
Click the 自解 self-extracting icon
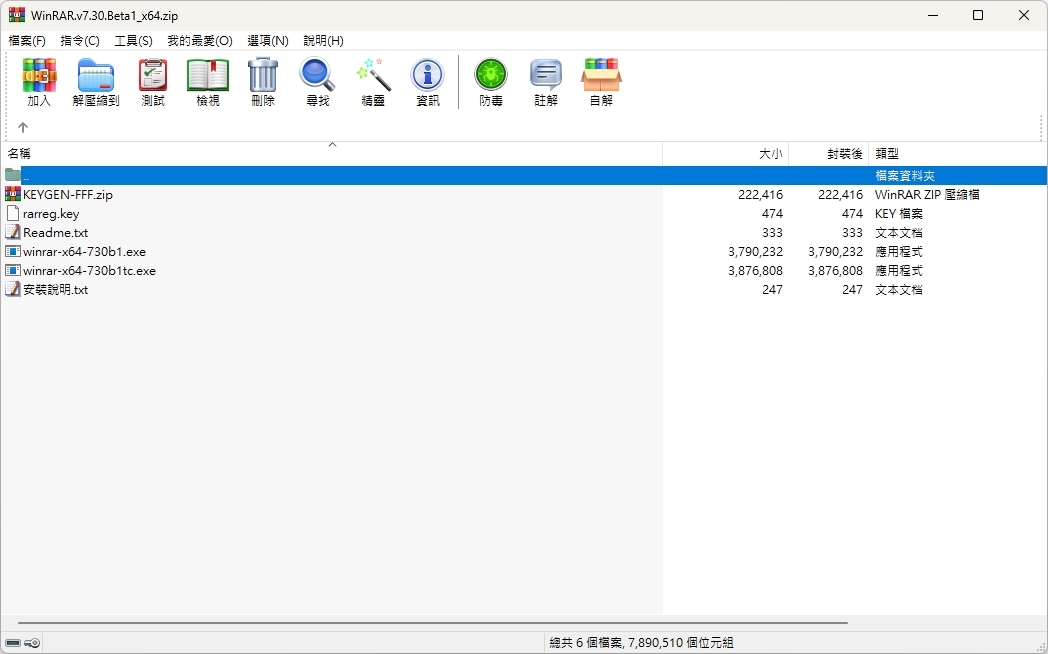601,82
